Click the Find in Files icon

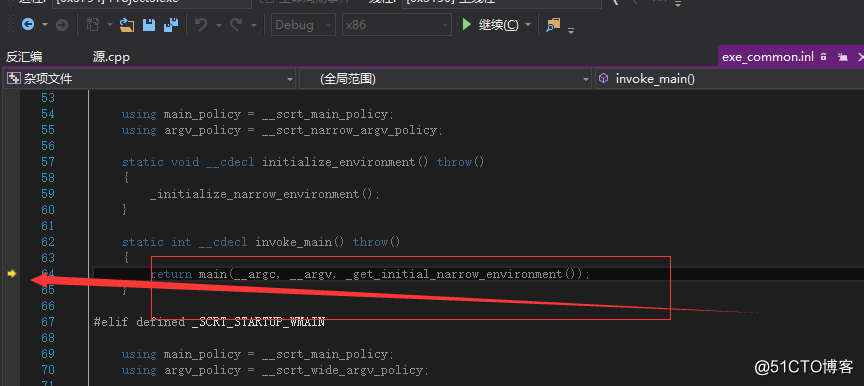click(553, 25)
